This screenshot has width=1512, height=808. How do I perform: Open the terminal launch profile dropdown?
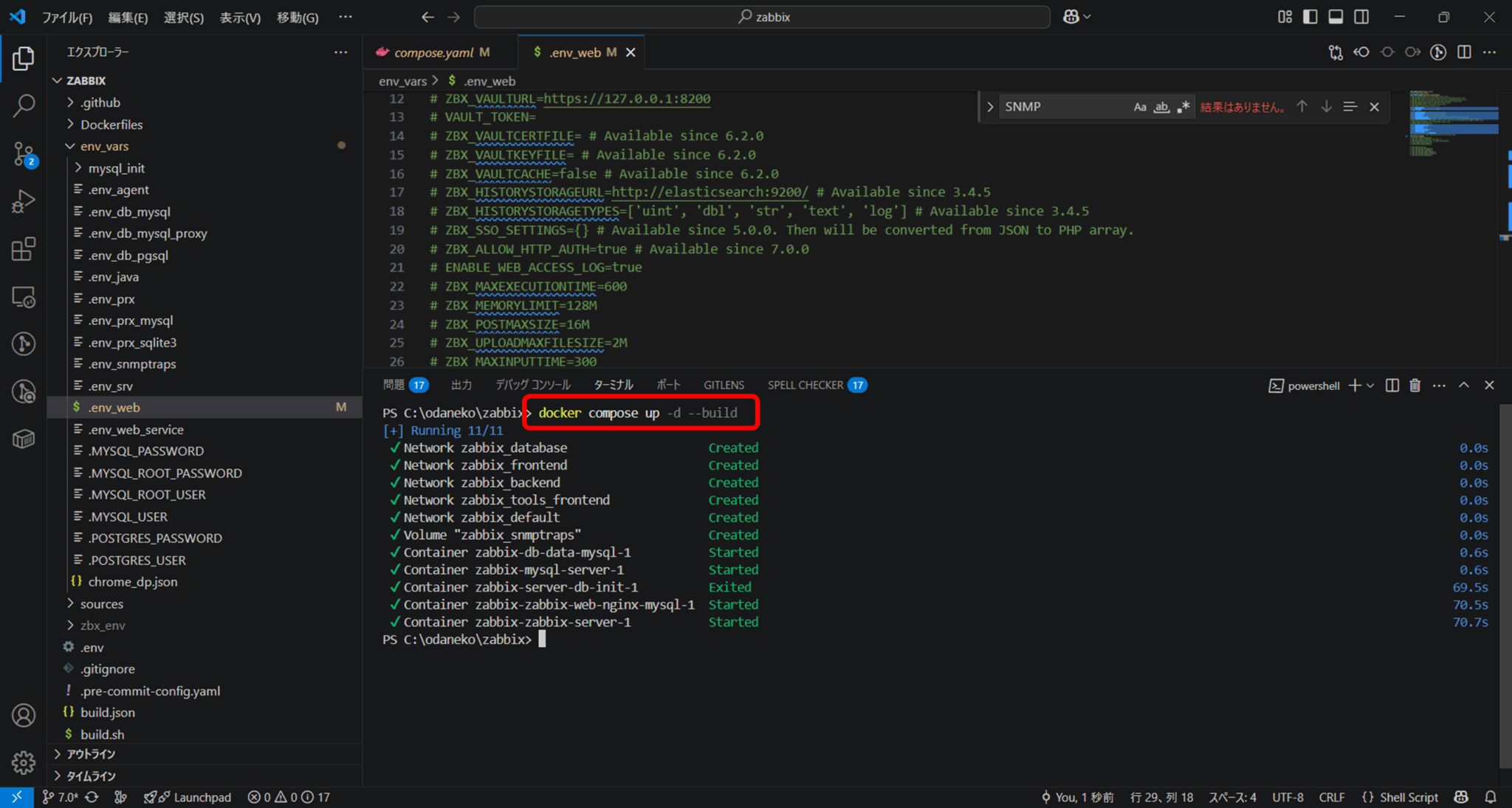tap(1370, 385)
